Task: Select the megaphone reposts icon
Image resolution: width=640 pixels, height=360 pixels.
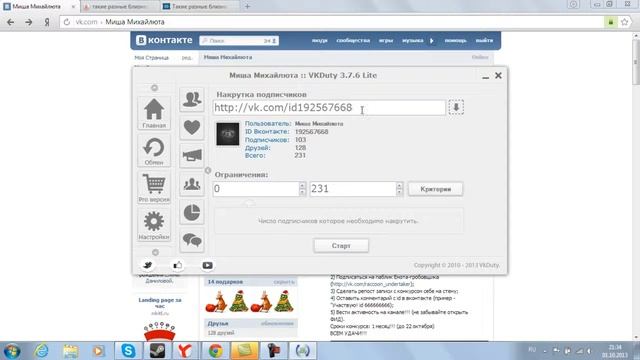Action: click(192, 156)
